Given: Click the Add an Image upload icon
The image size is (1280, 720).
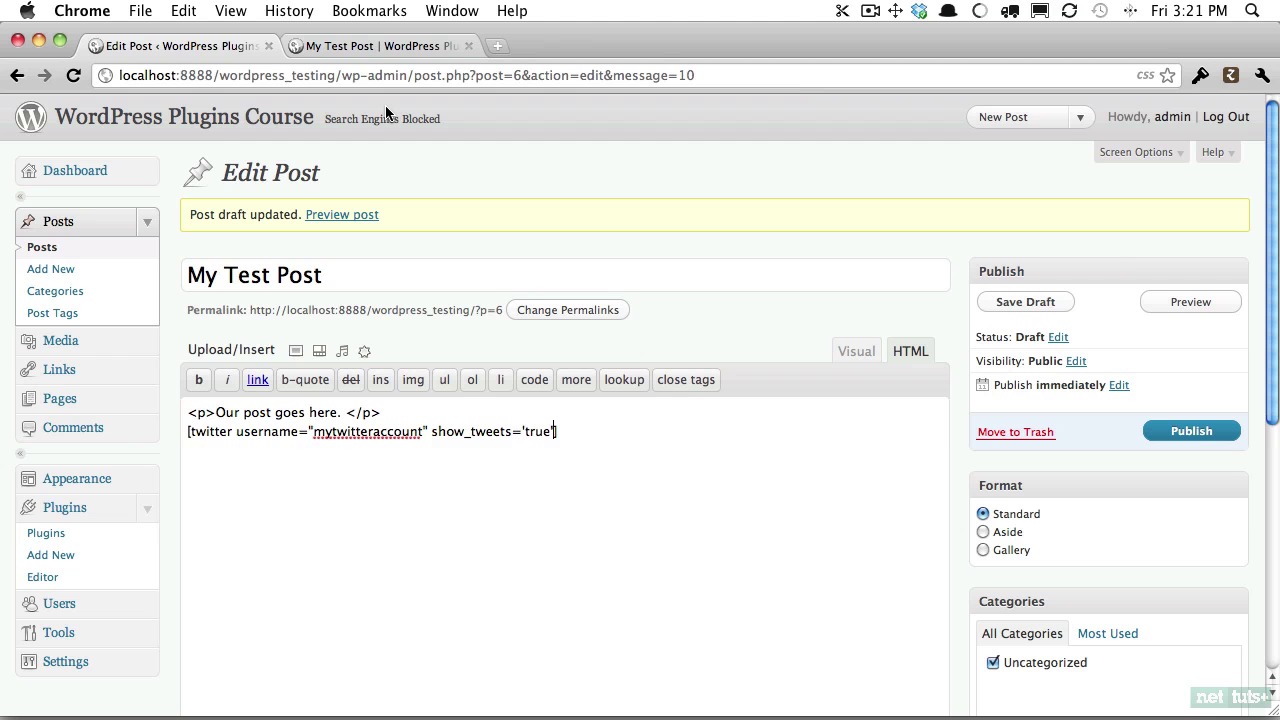Looking at the screenshot, I should pos(296,351).
